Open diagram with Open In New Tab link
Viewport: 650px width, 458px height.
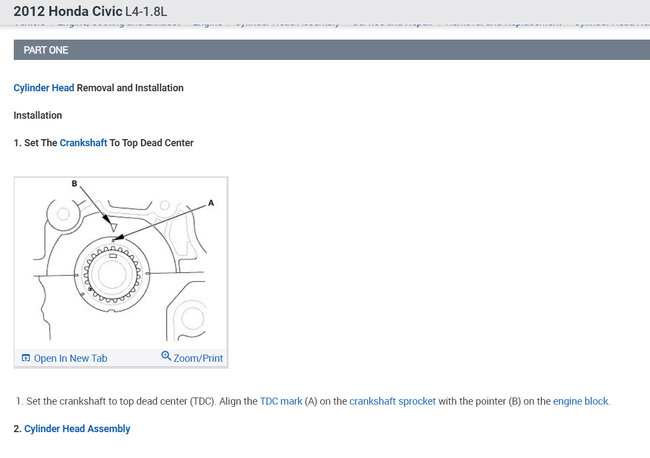(70, 358)
